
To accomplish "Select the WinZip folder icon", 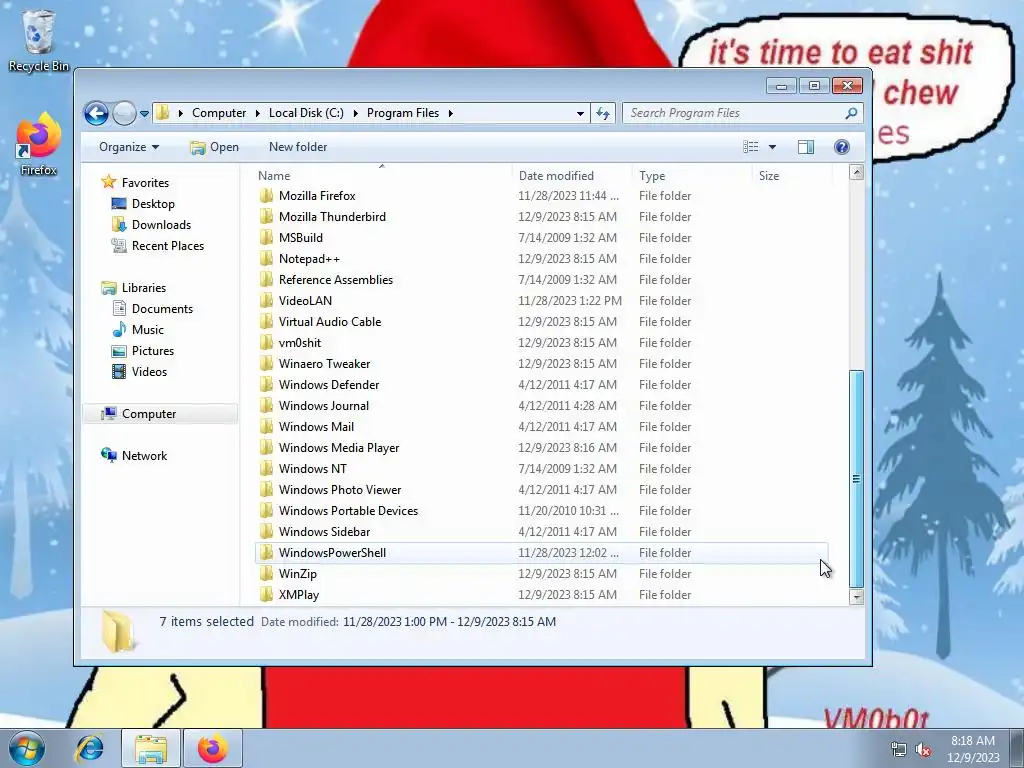I will (x=266, y=573).
